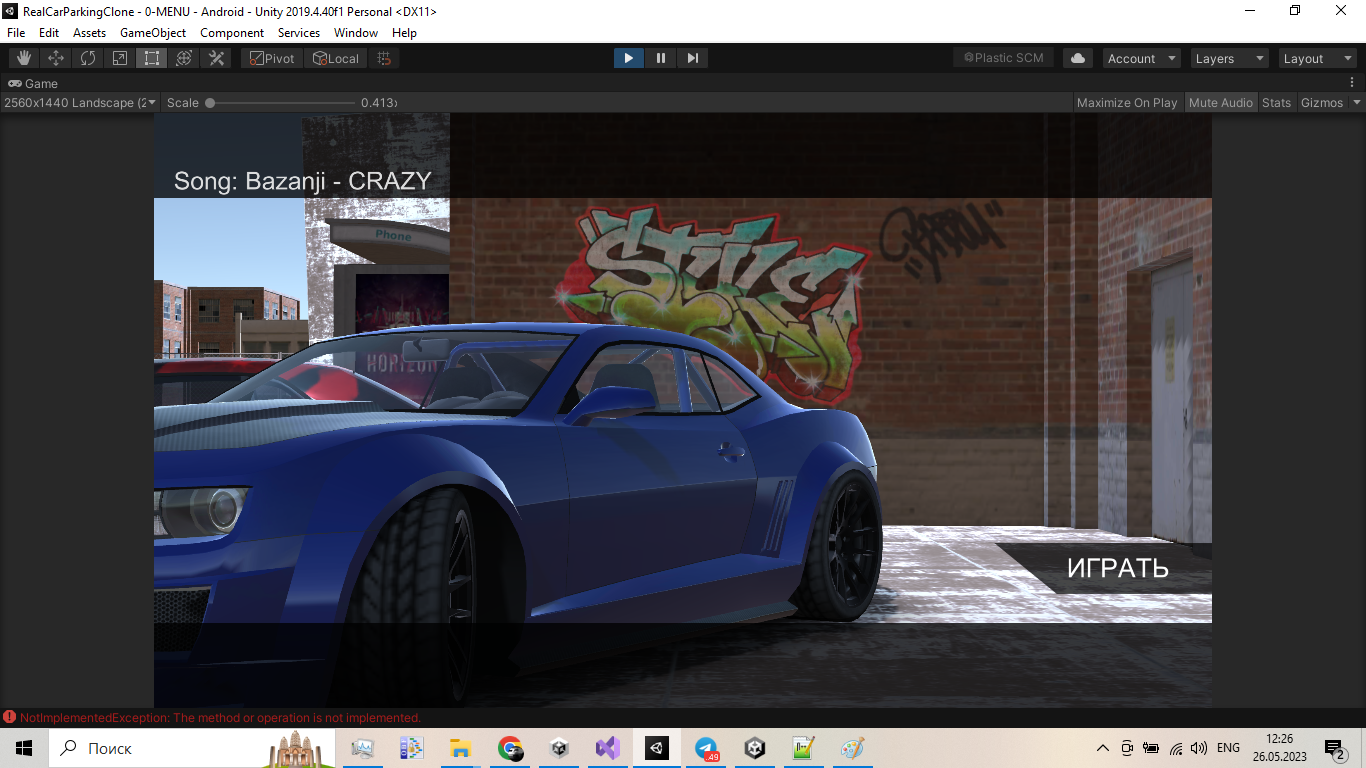Pause the game with Pause button
This screenshot has height=768, width=1366.
tap(660, 58)
